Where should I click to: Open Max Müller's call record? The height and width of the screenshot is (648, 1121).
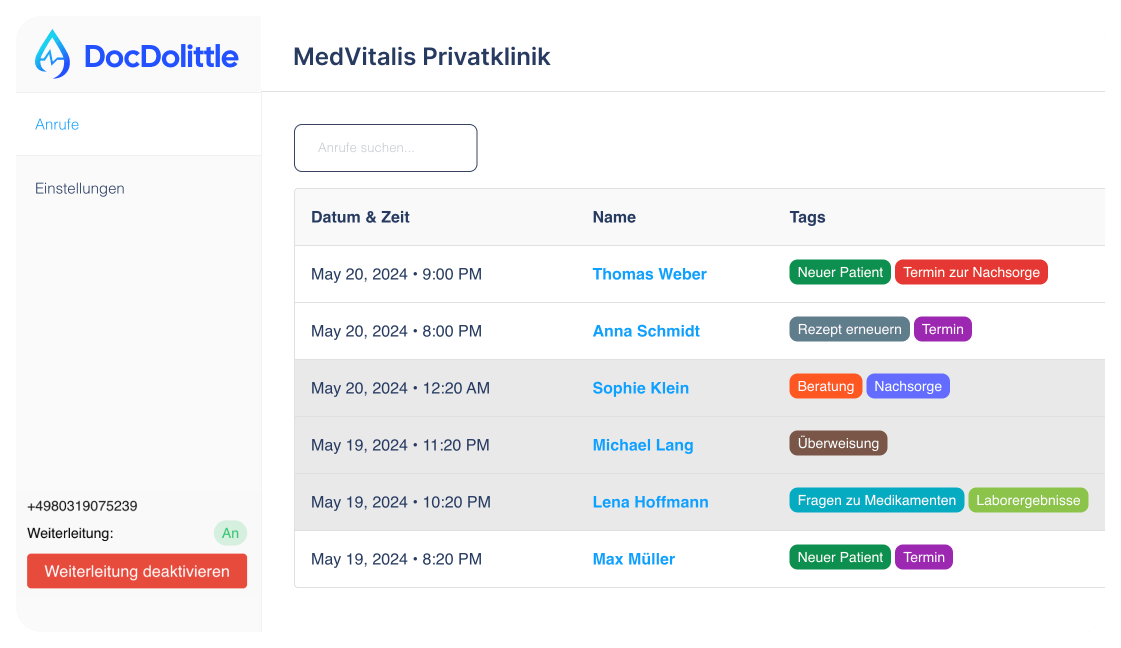coord(633,559)
